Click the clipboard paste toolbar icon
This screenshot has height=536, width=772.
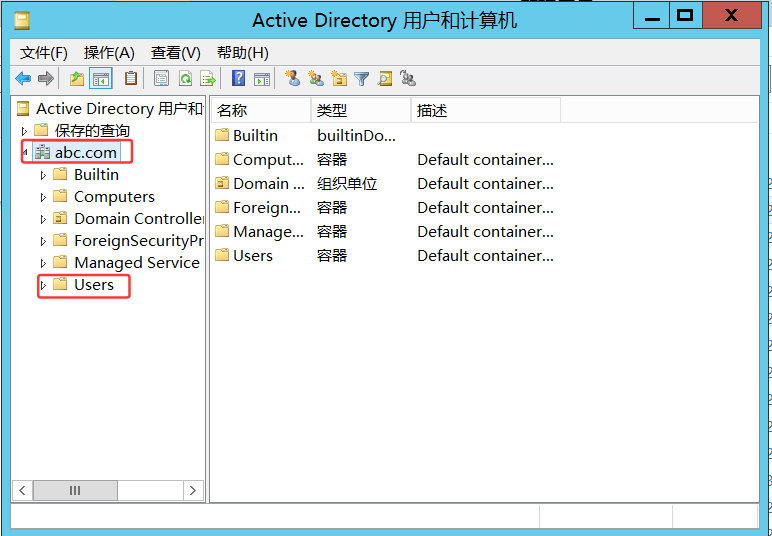[x=130, y=78]
